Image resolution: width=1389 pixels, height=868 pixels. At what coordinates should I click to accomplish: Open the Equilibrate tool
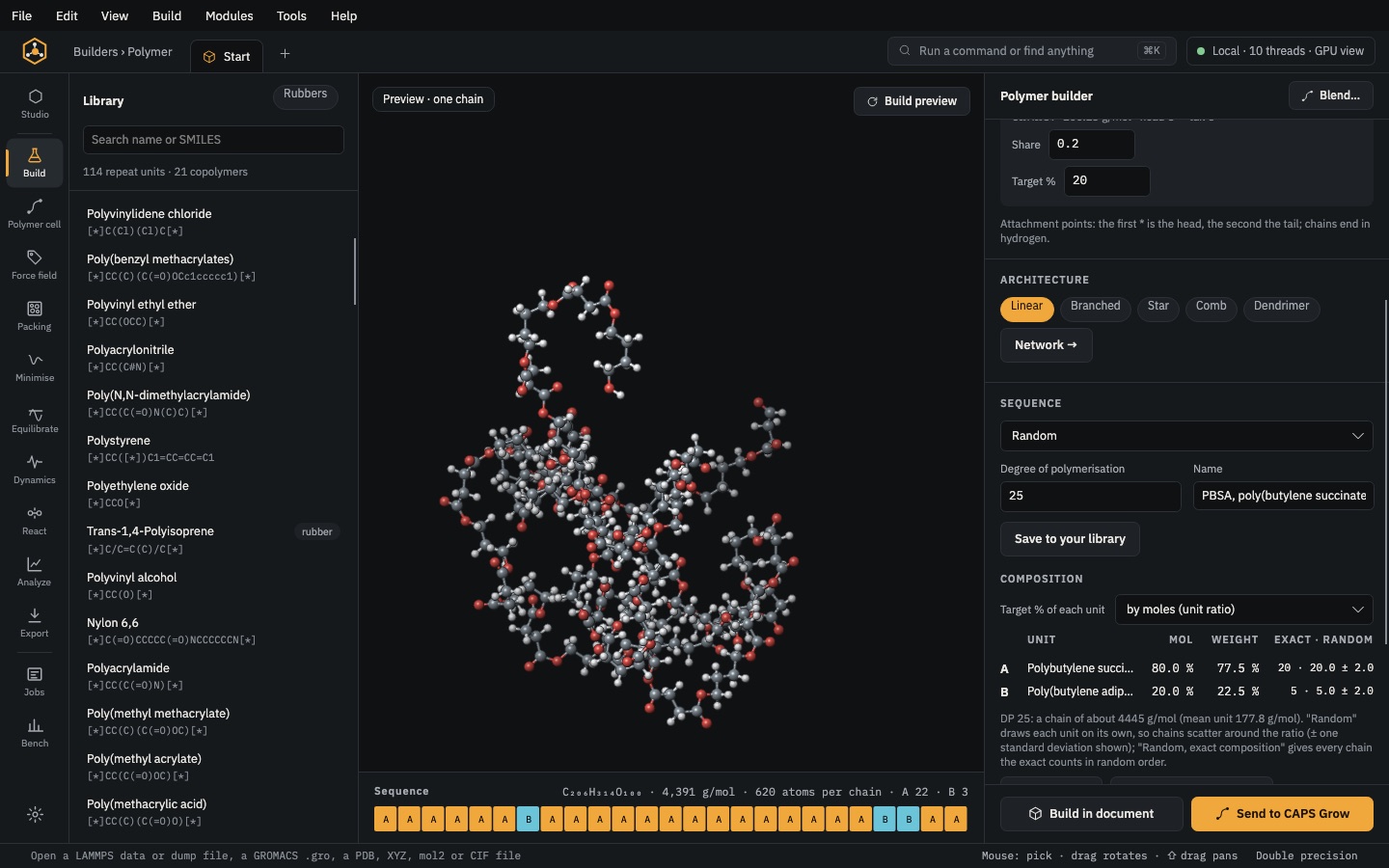coord(35,418)
